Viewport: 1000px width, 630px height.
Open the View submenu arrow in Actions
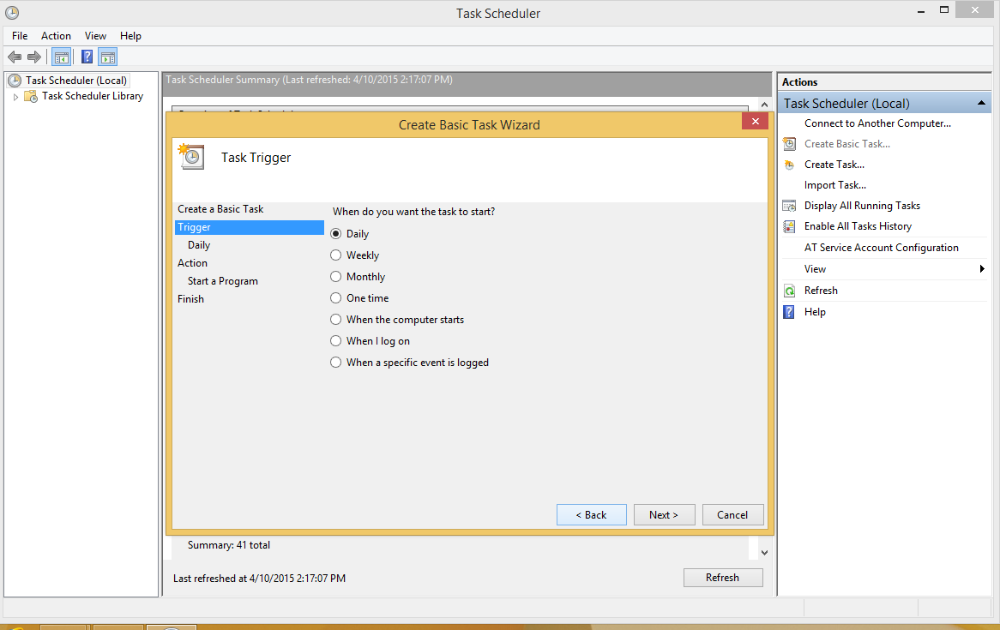coord(982,269)
